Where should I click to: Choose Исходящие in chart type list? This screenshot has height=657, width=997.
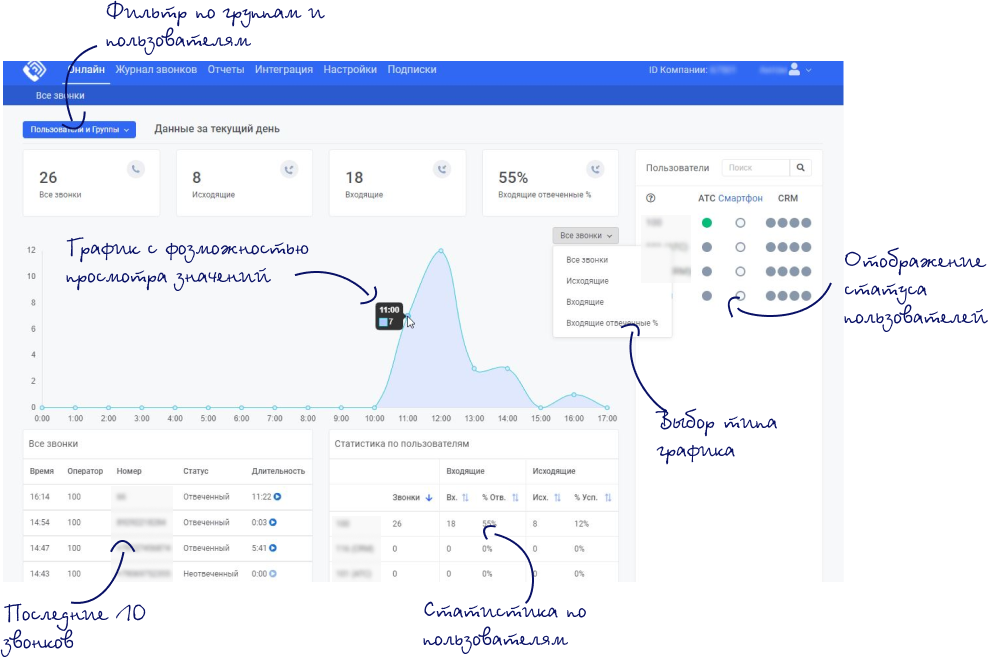click(587, 281)
